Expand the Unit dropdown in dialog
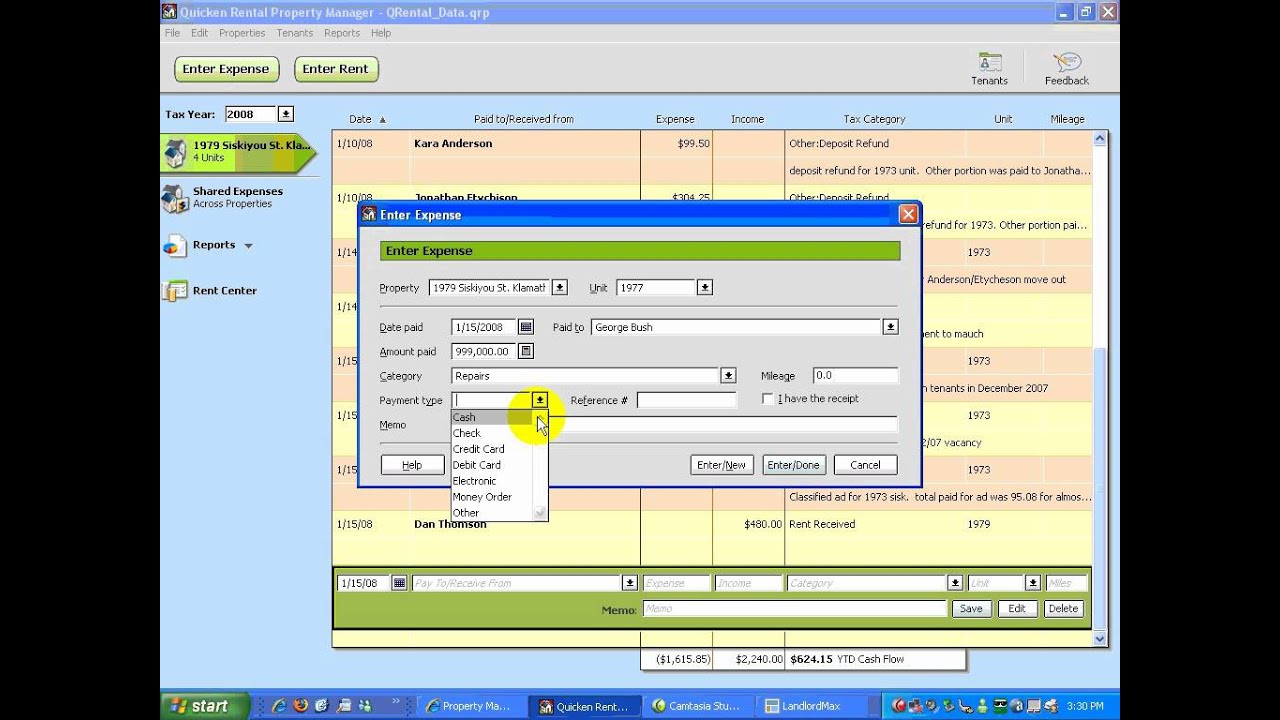Screen dimensions: 1280x720 (705, 288)
